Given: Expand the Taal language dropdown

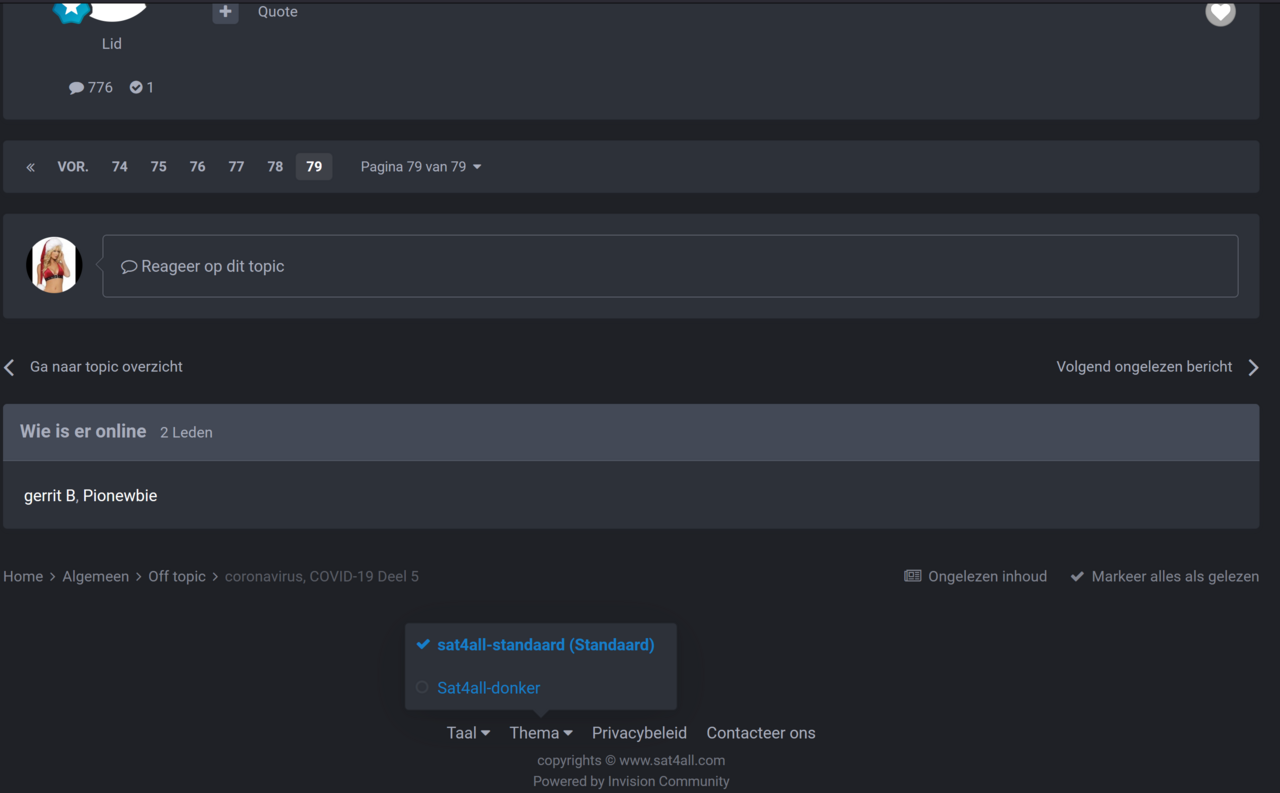Looking at the screenshot, I should (468, 733).
